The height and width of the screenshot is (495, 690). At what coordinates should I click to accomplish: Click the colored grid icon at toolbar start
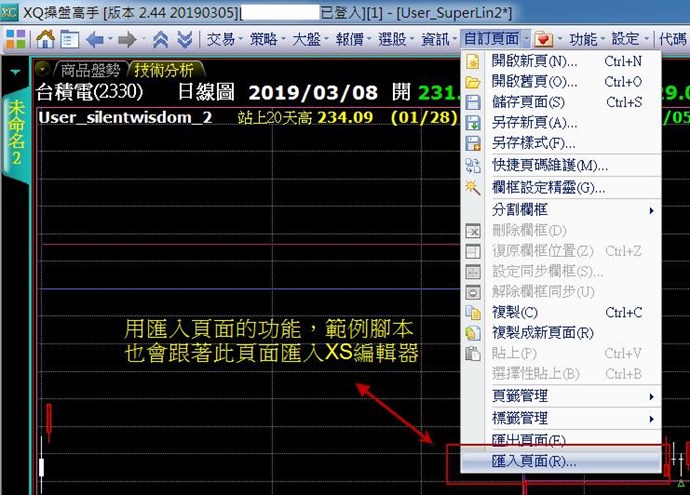click(x=16, y=40)
